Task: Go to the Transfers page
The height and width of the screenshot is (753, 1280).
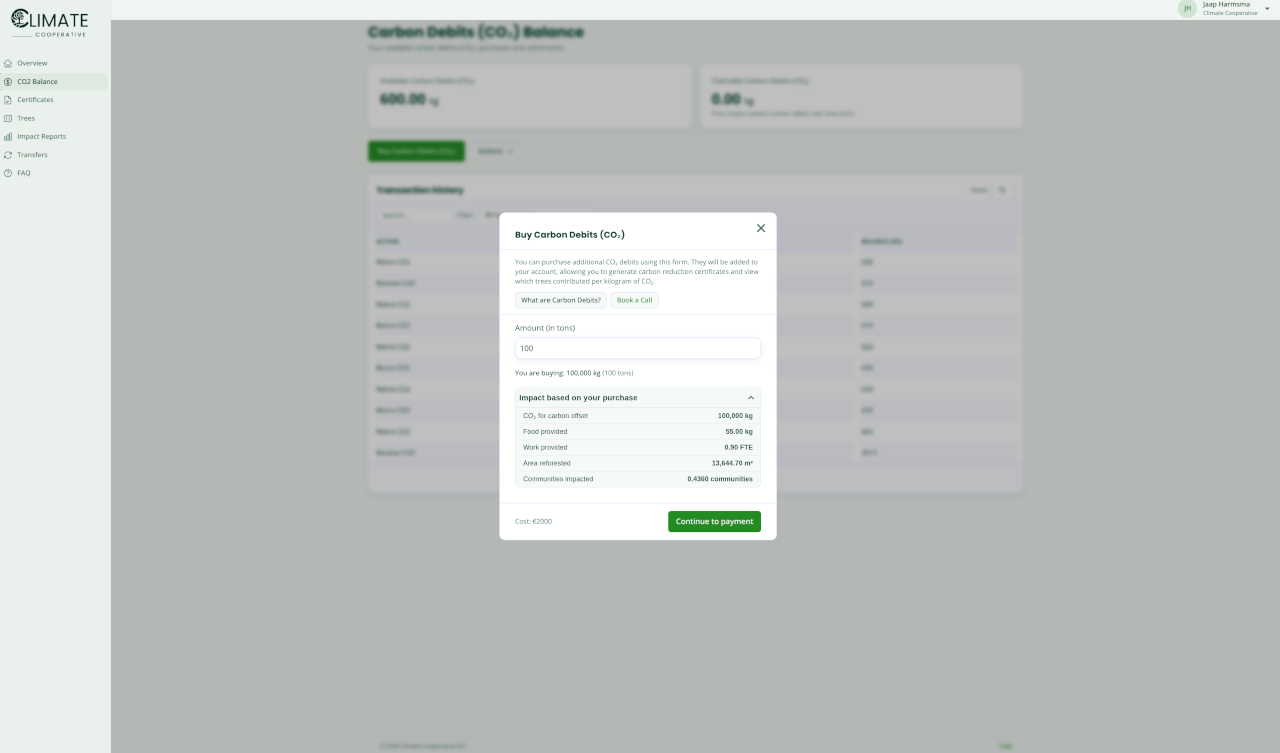Action: pyautogui.click(x=32, y=155)
